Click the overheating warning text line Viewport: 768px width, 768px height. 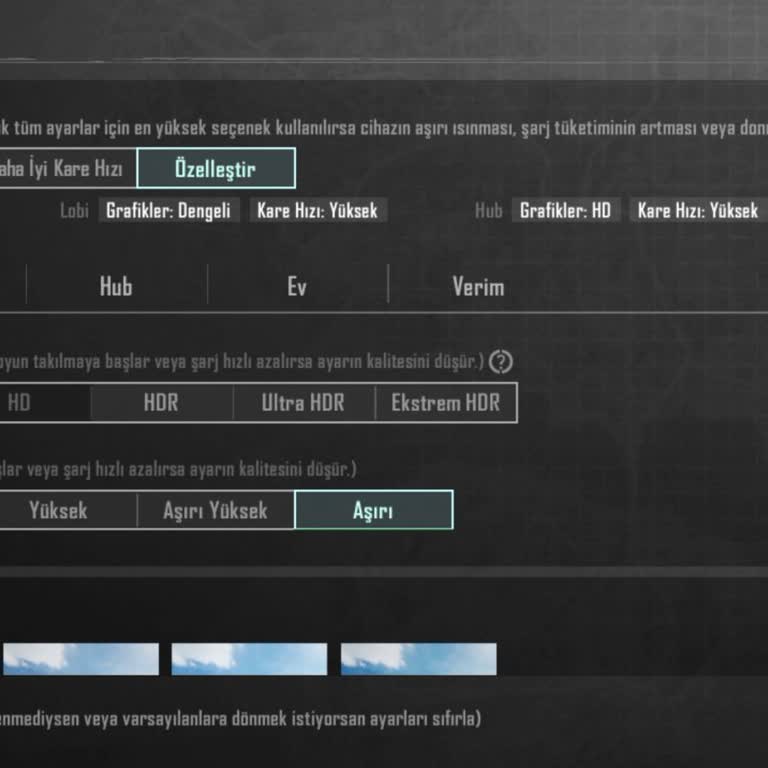pyautogui.click(x=384, y=128)
